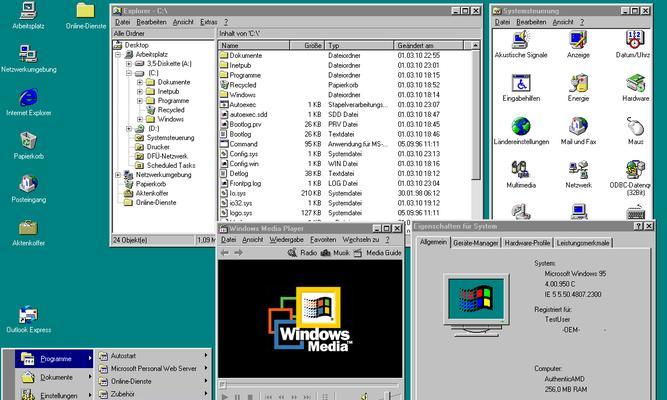Open Einstellungen in the Start menu
Image resolution: width=667 pixels, height=400 pixels.
pos(54,395)
